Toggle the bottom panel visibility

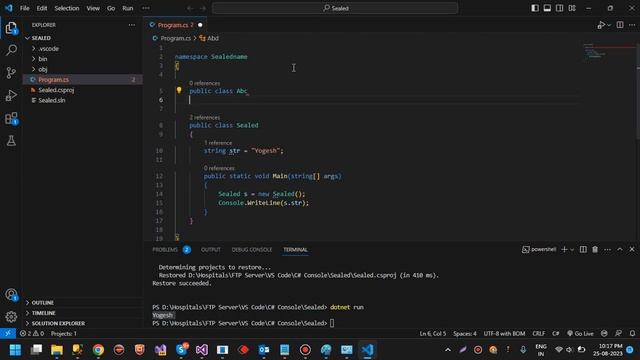547,8
